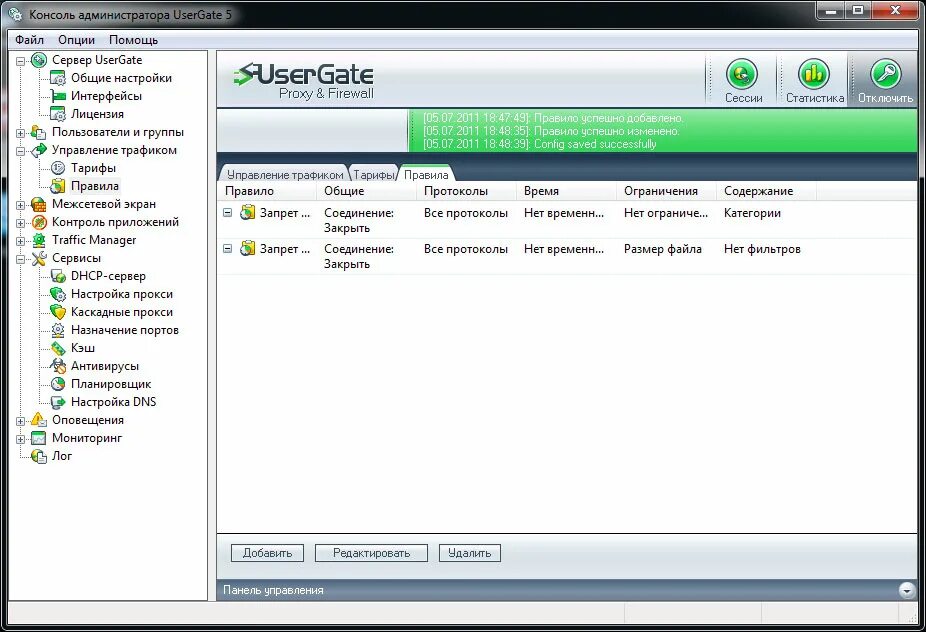
Task: Open the Сессии toolbar button
Action: tap(742, 80)
